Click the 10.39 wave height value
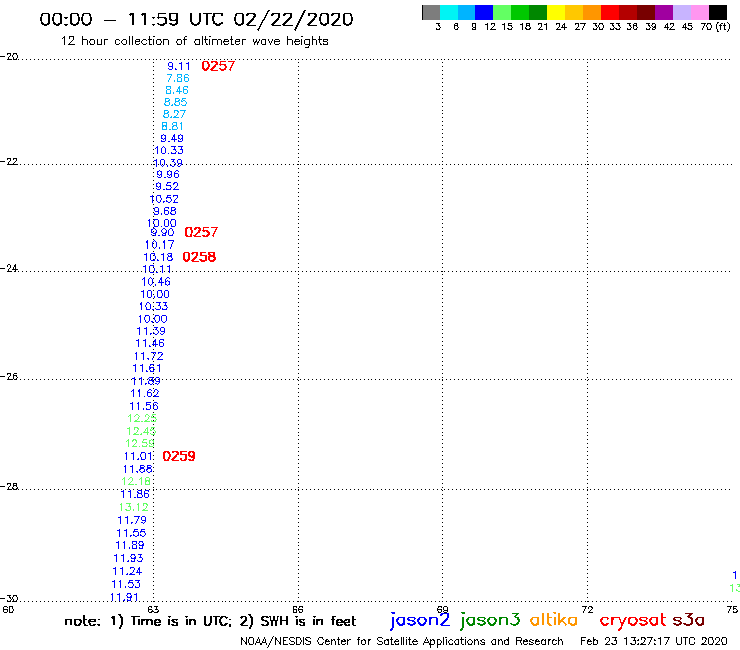 point(168,163)
